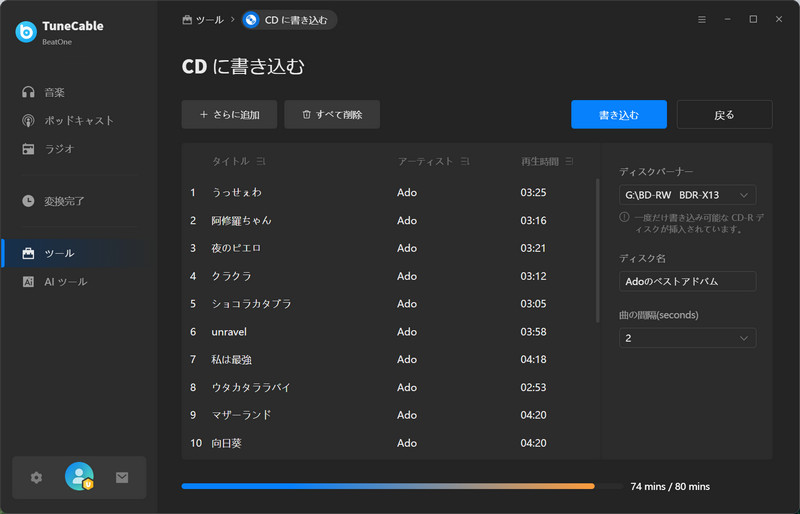The height and width of the screenshot is (514, 800).
Task: Select the ツール toolbox item
Action: coord(79,253)
